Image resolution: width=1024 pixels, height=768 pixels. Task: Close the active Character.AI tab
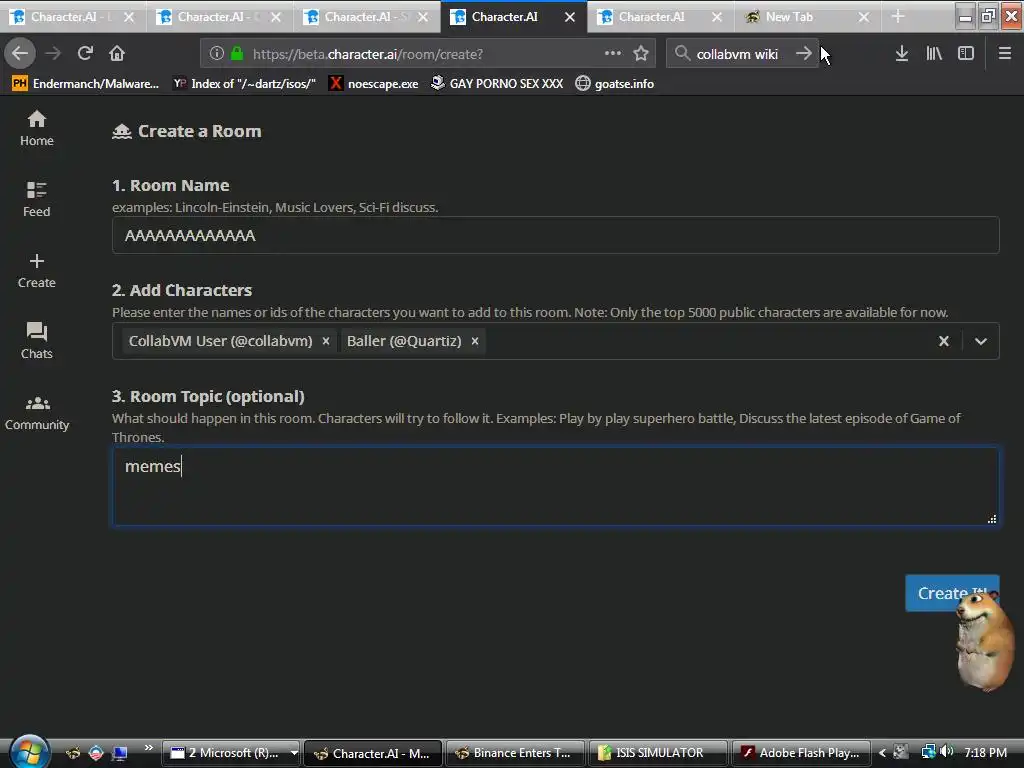(570, 17)
